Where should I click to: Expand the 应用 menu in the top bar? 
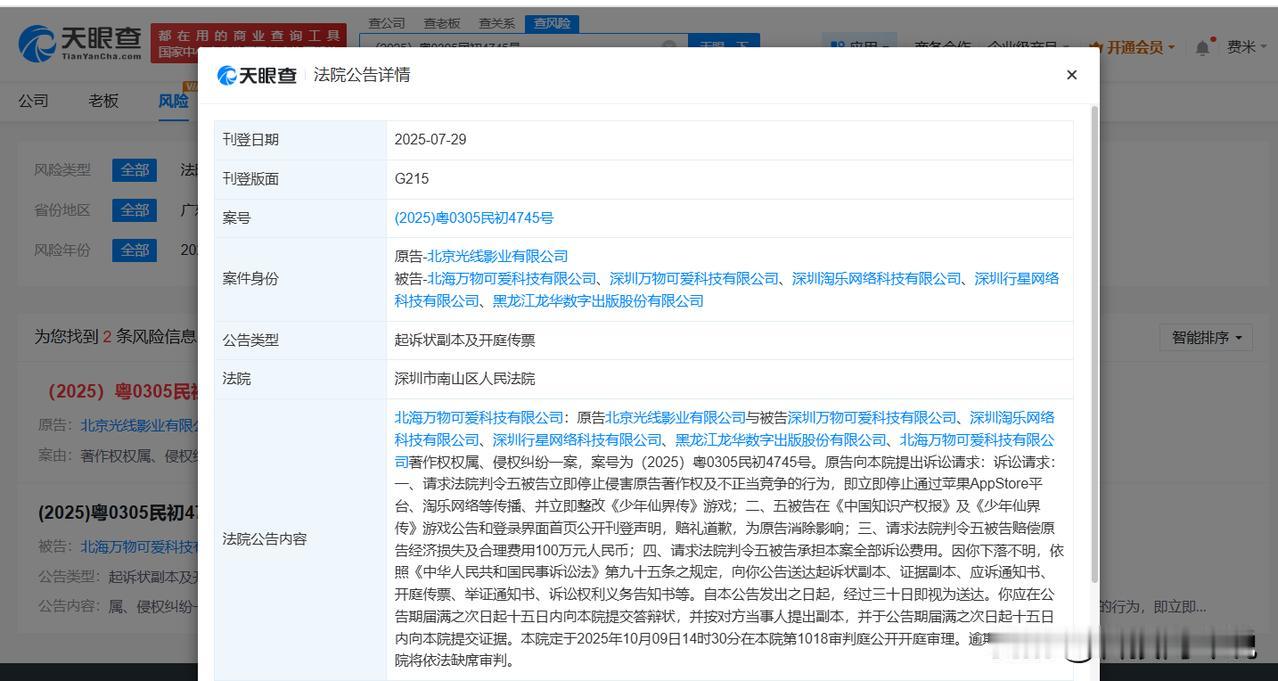(x=860, y=45)
